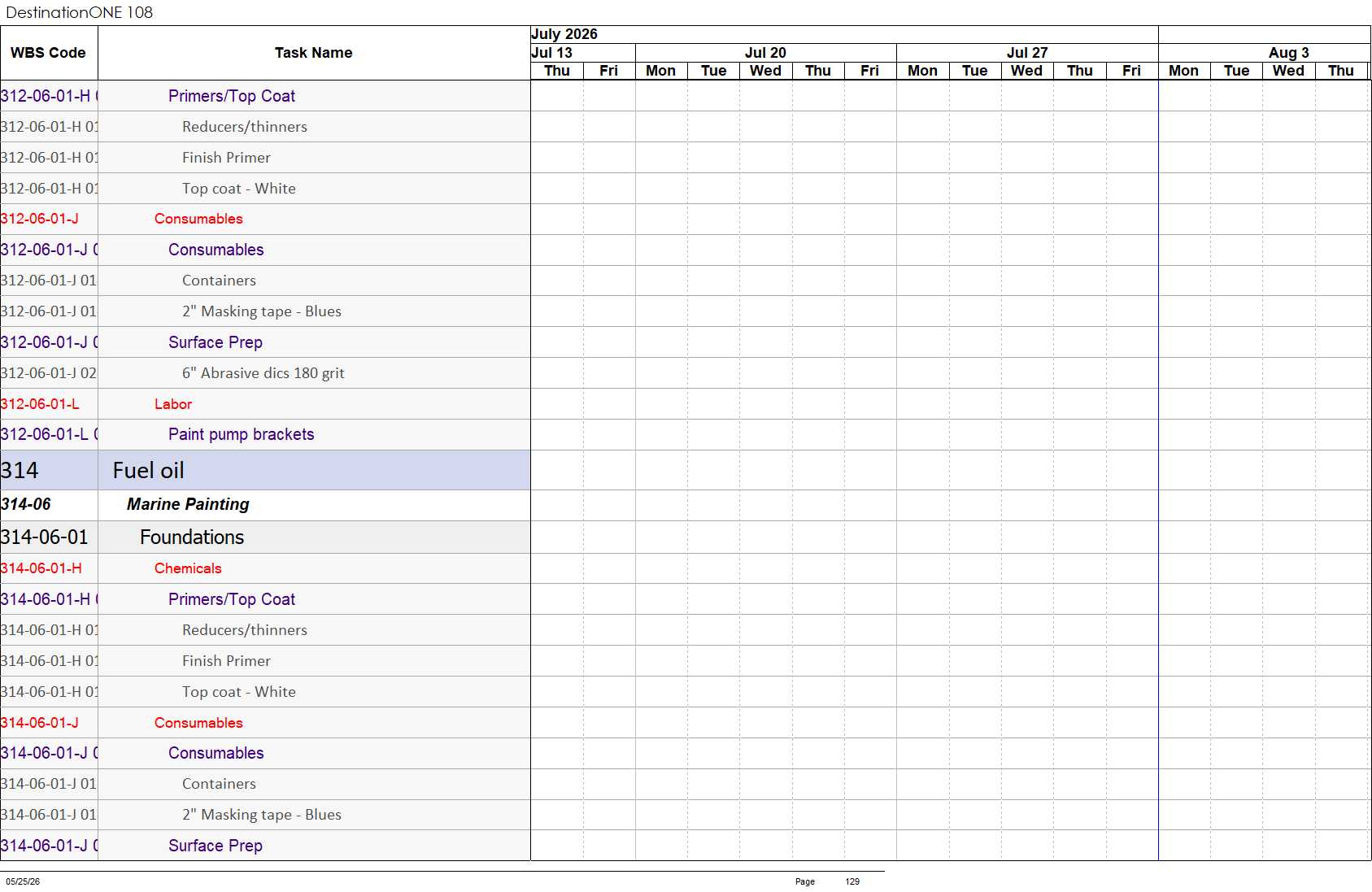Screen dimensions: 1372x892
Task: Click the 05/25/26 date in footer
Action: pyautogui.click(x=23, y=881)
